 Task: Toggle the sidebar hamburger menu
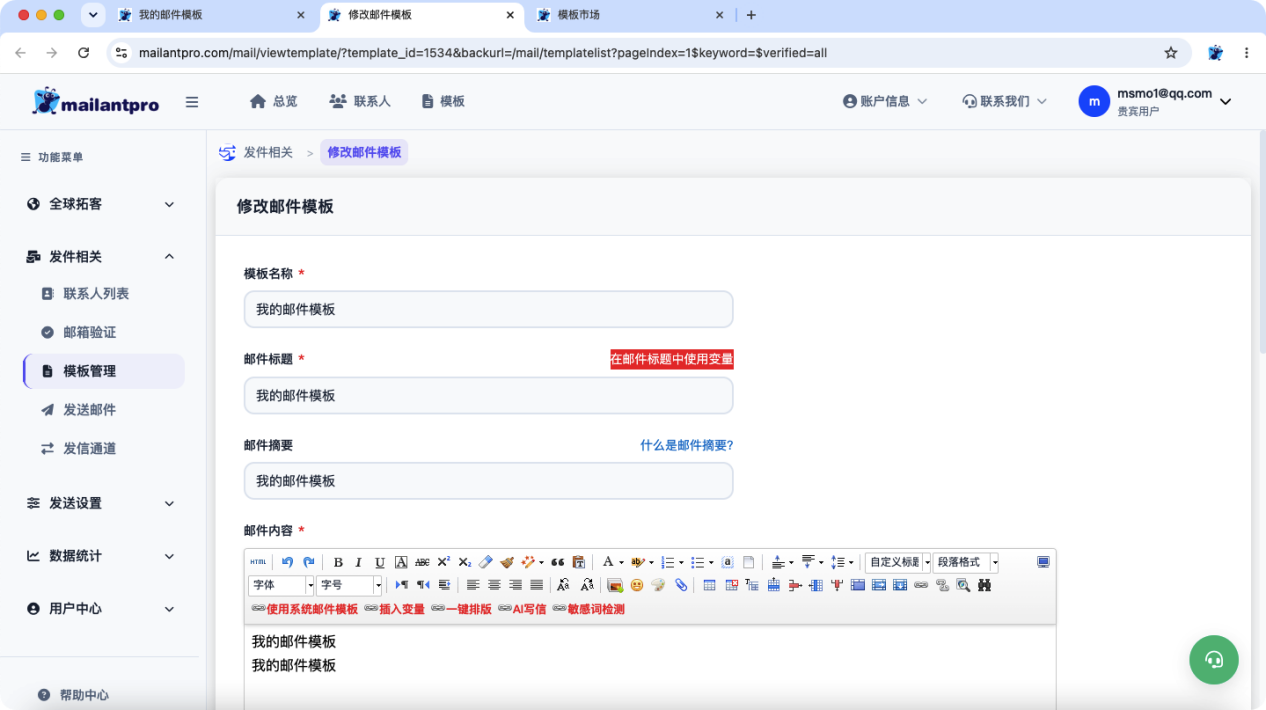pyautogui.click(x=192, y=101)
